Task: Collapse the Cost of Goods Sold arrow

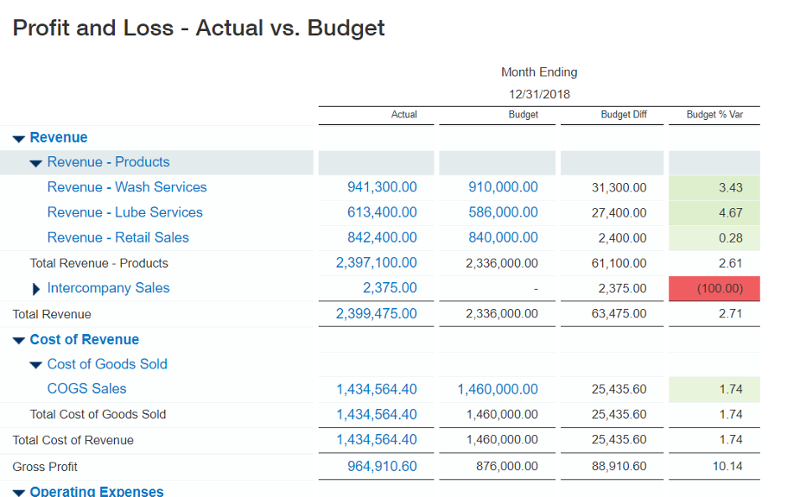Action: (x=36, y=365)
